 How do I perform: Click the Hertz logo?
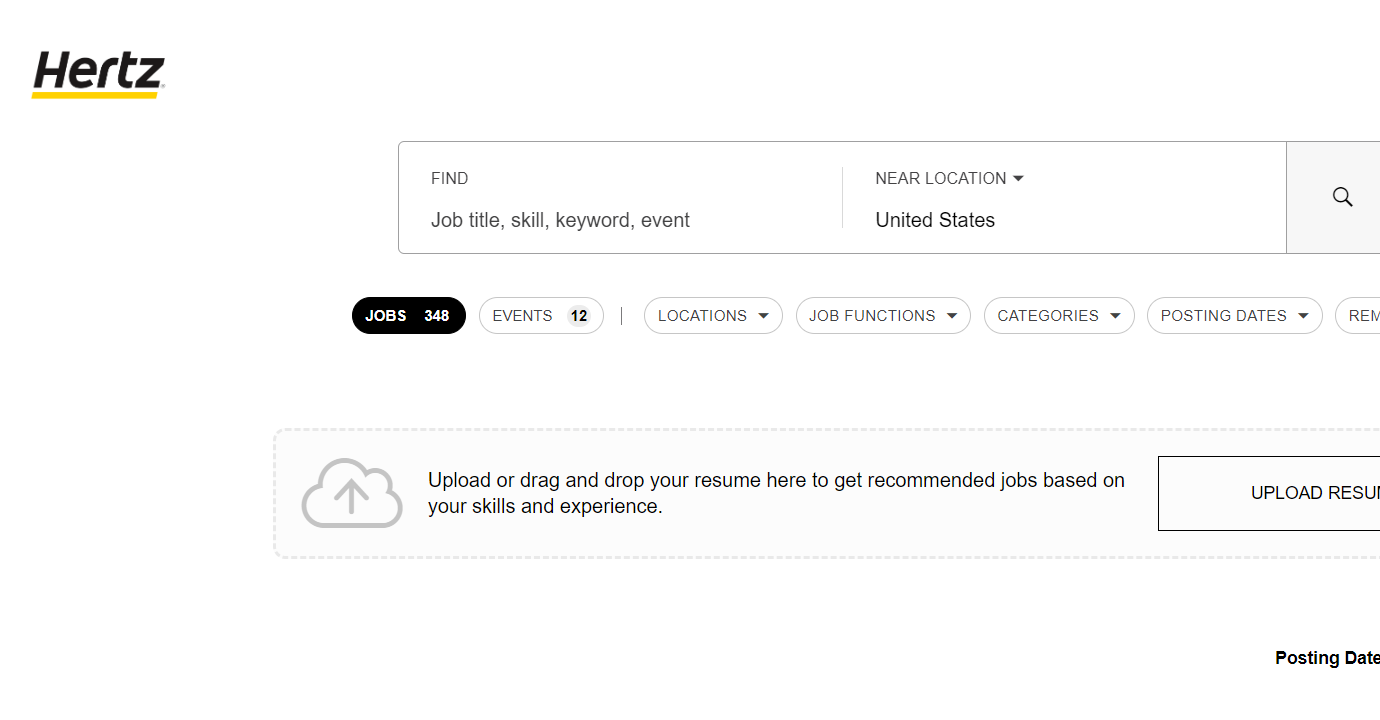click(98, 75)
